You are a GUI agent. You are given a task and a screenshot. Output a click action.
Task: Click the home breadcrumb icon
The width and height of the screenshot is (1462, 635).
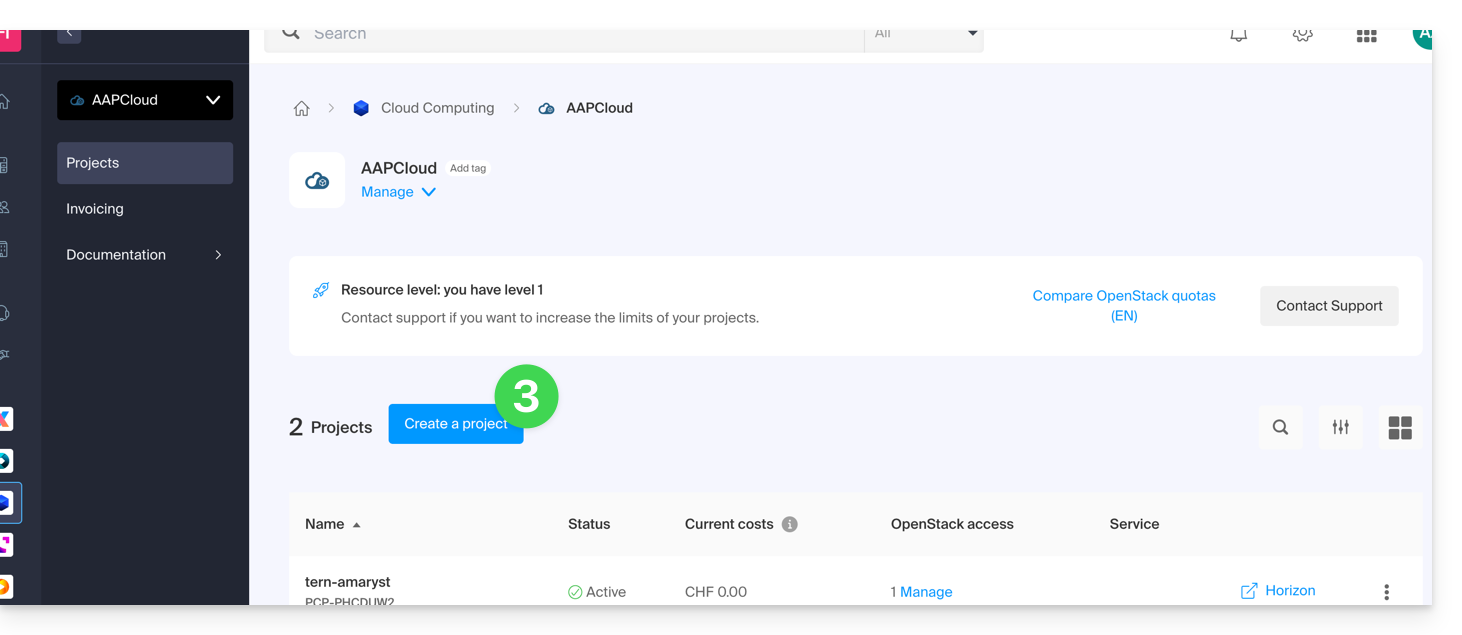coord(301,109)
